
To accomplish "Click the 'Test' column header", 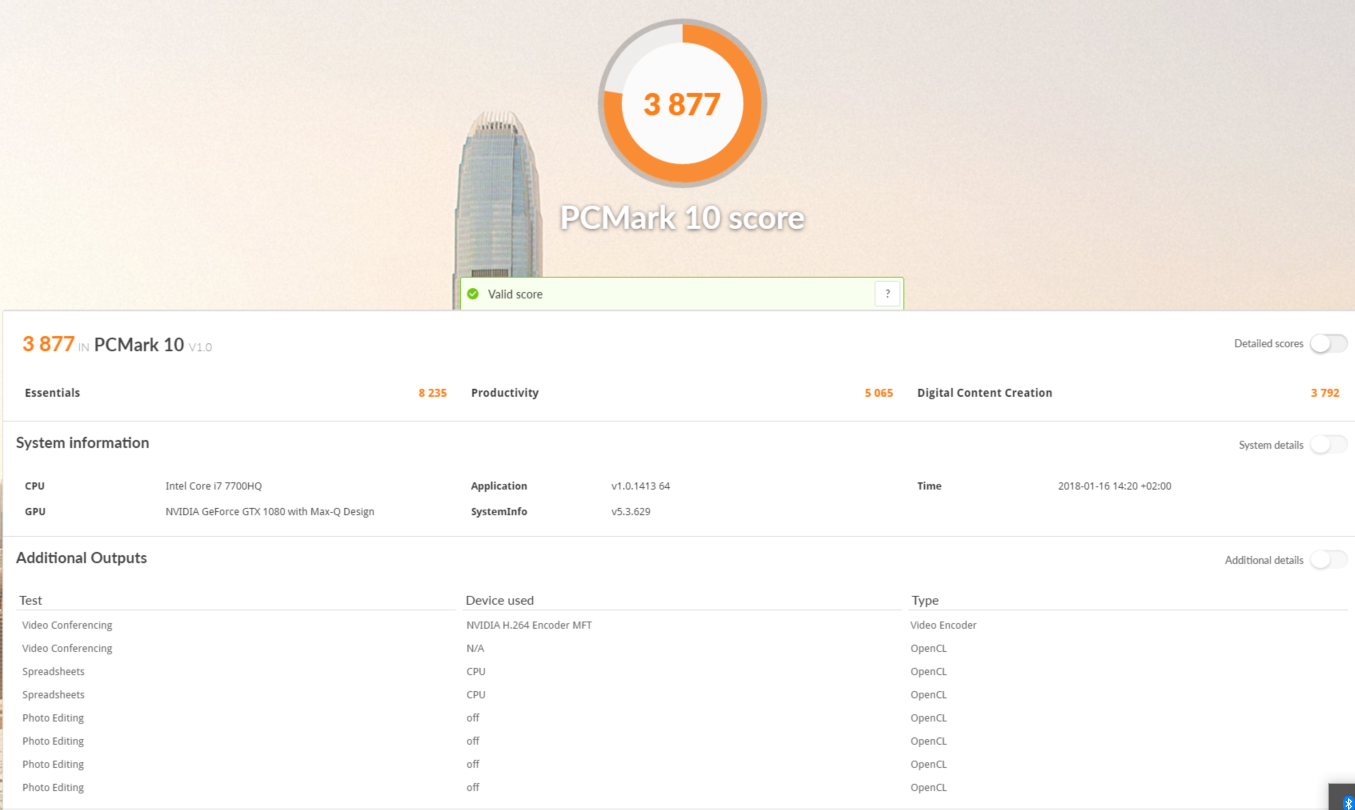I will pos(31,601).
